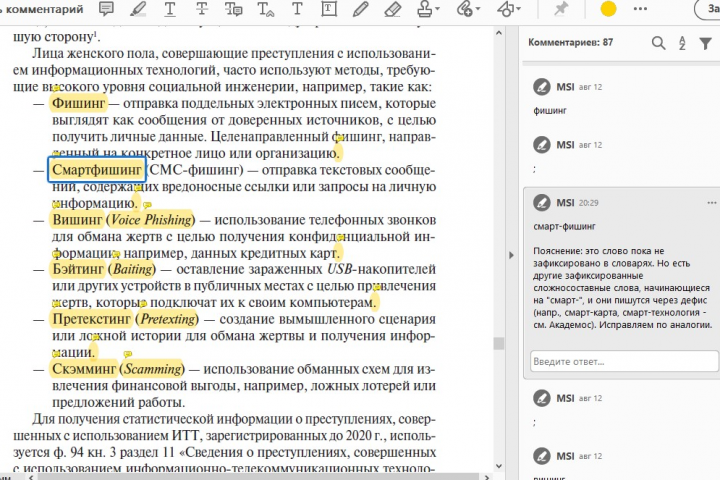Select the sticky note comment tool

(107, 9)
